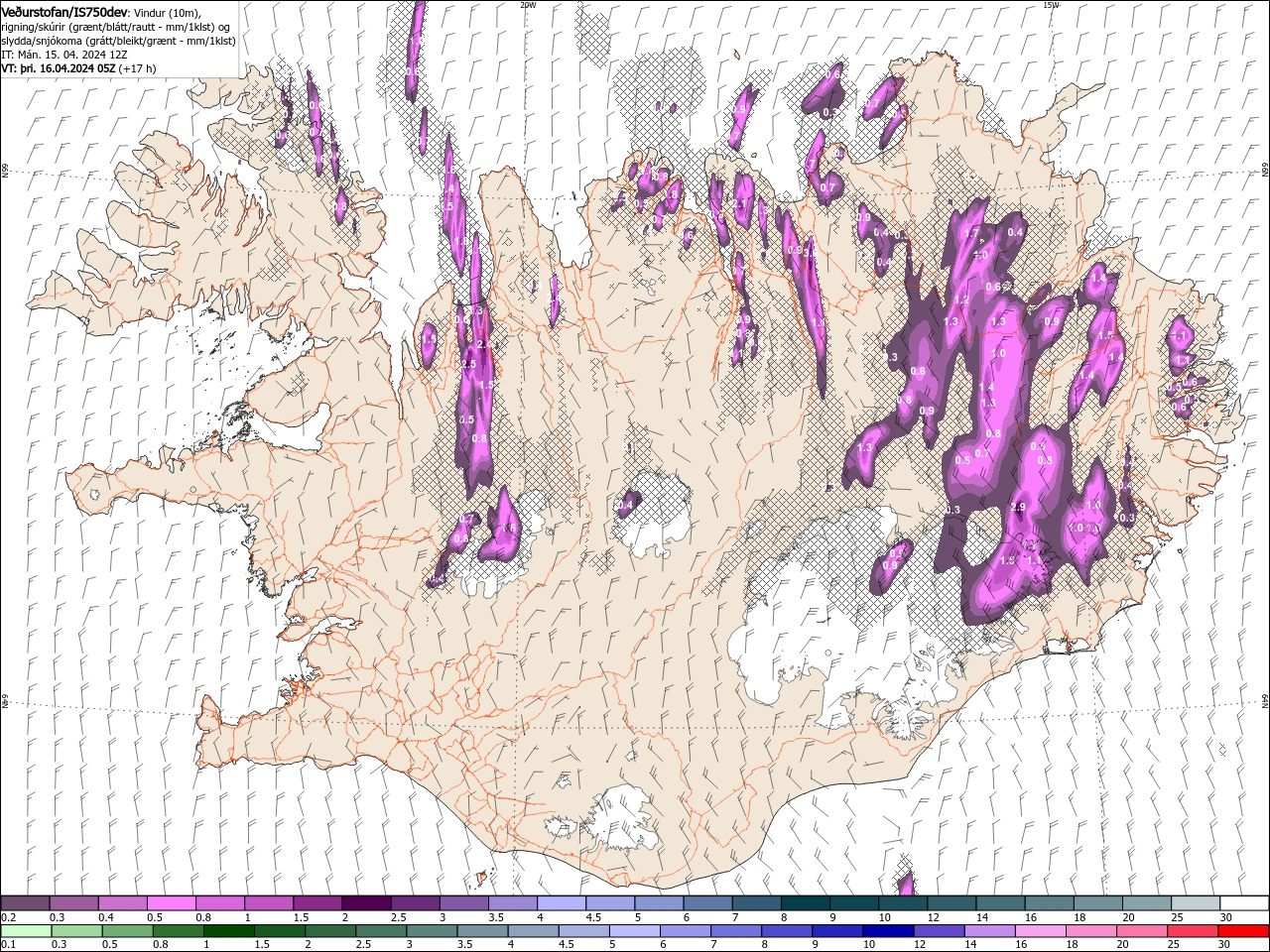Click the 15W longitude label at top
The height and width of the screenshot is (952, 1270).
pos(1051,5)
